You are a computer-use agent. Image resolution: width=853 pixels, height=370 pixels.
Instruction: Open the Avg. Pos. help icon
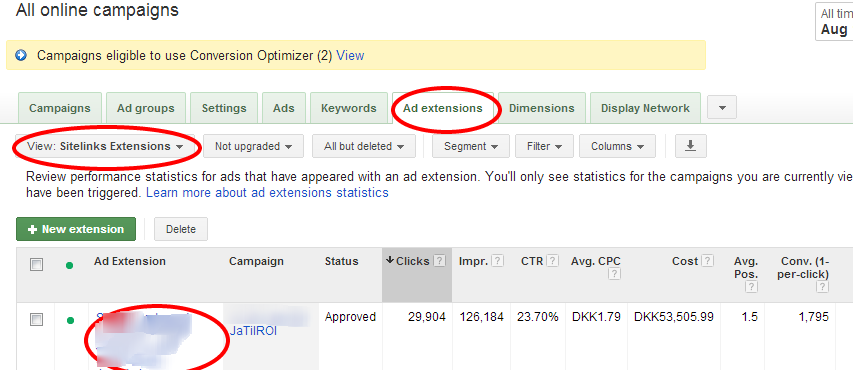pos(752,287)
